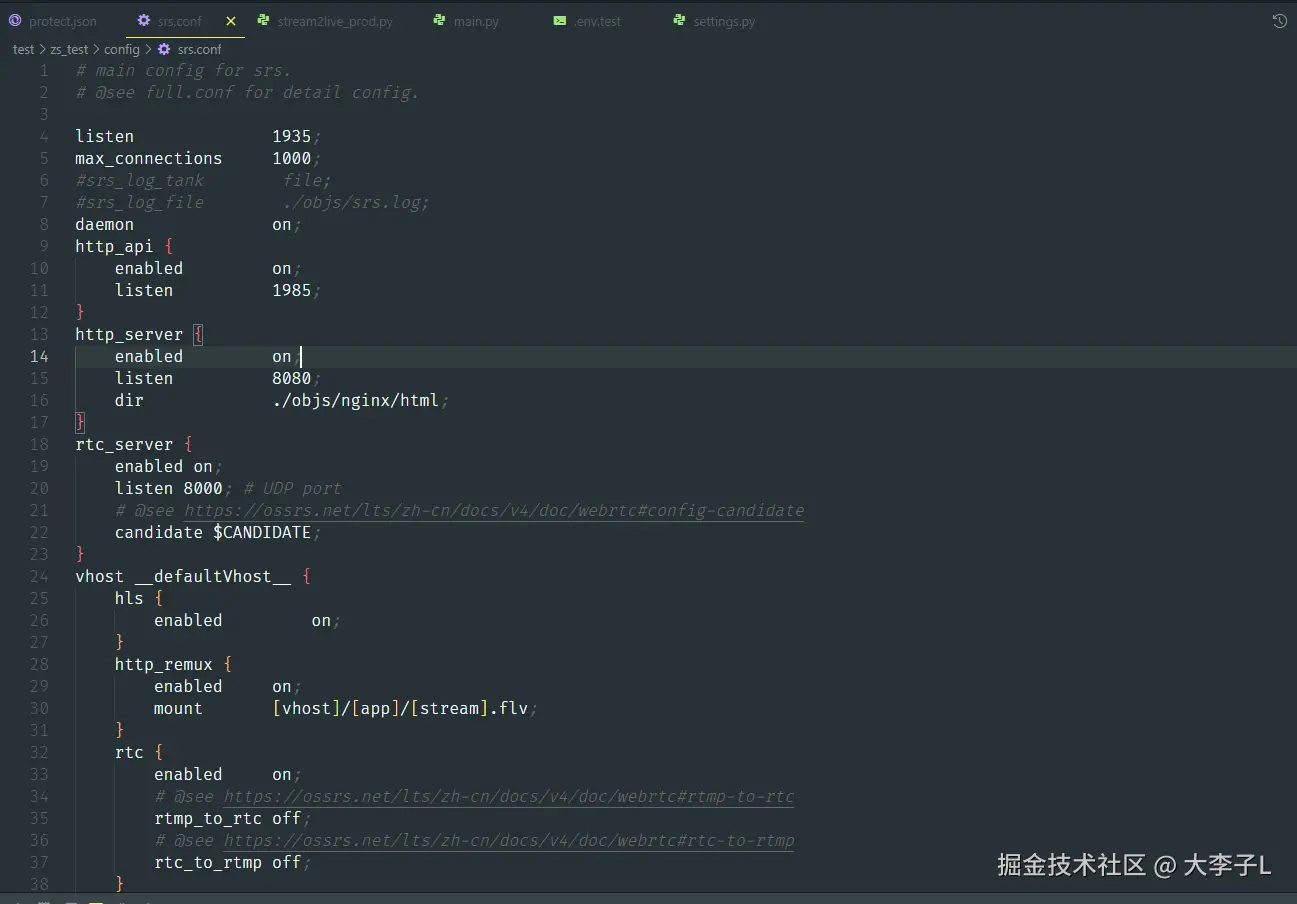Click the JSON icon on protect.json tab
1297x904 pixels.
pos(15,21)
